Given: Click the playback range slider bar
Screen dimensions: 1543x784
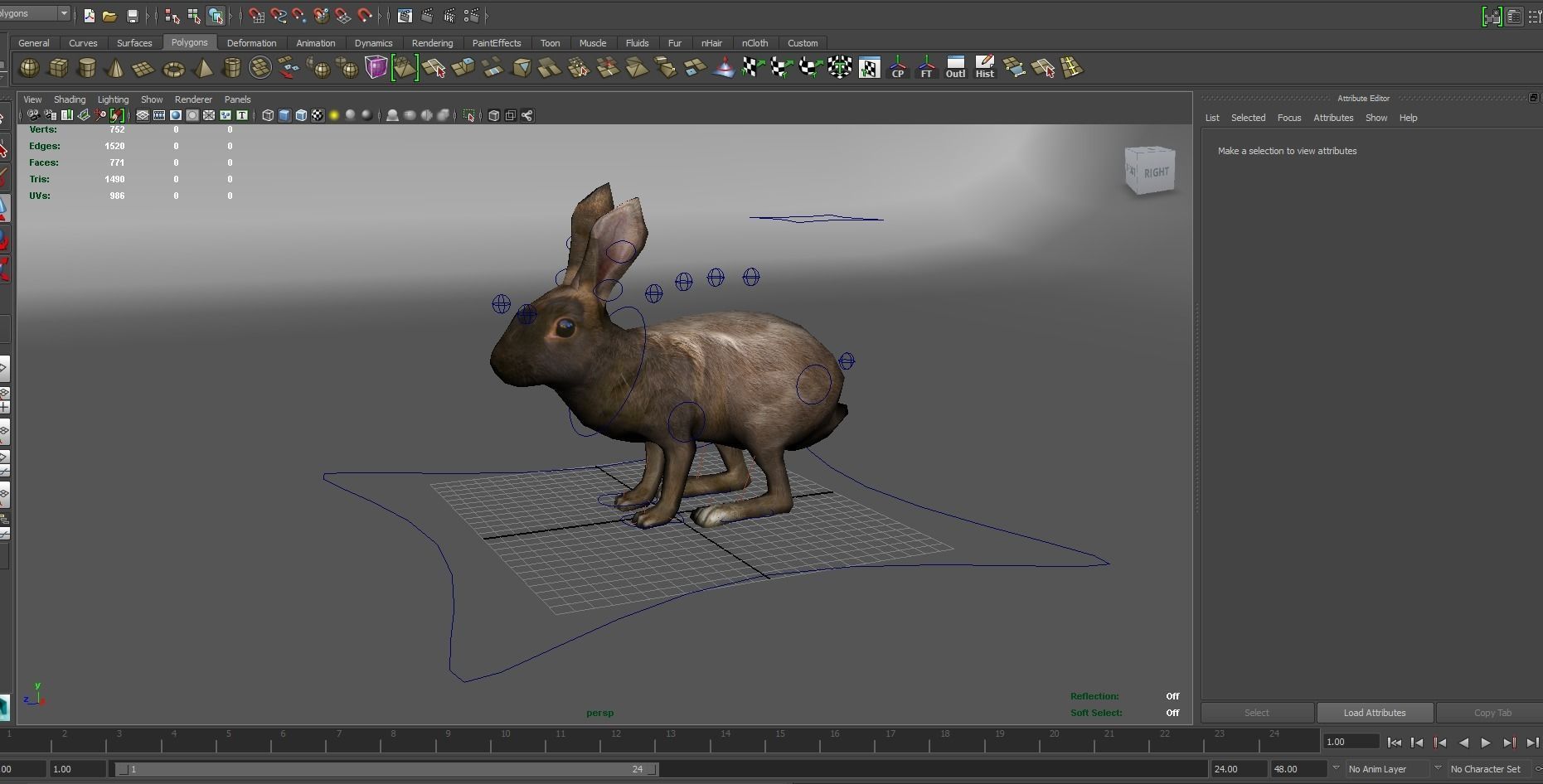Looking at the screenshot, I should [386, 769].
